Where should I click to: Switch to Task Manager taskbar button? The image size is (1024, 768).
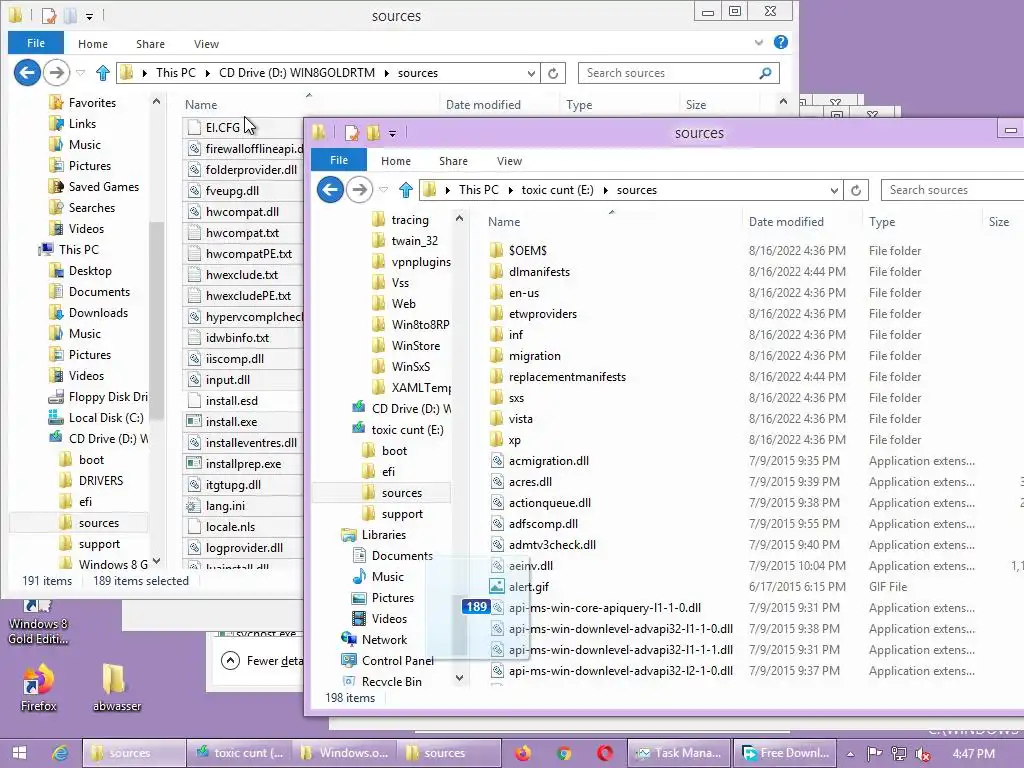[679, 753]
